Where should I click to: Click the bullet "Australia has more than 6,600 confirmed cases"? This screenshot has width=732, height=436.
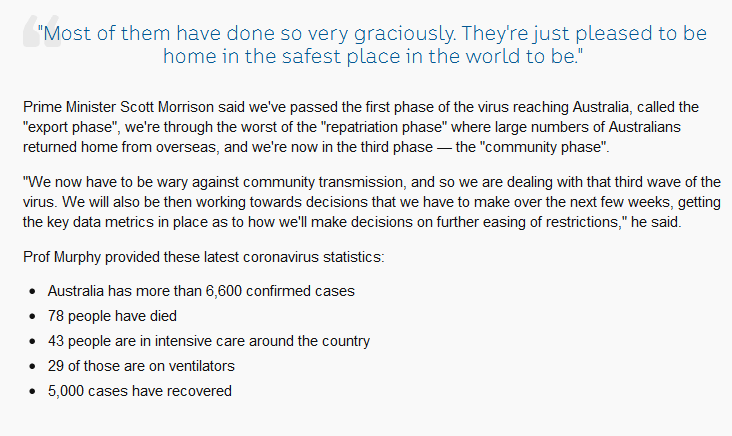tap(201, 291)
